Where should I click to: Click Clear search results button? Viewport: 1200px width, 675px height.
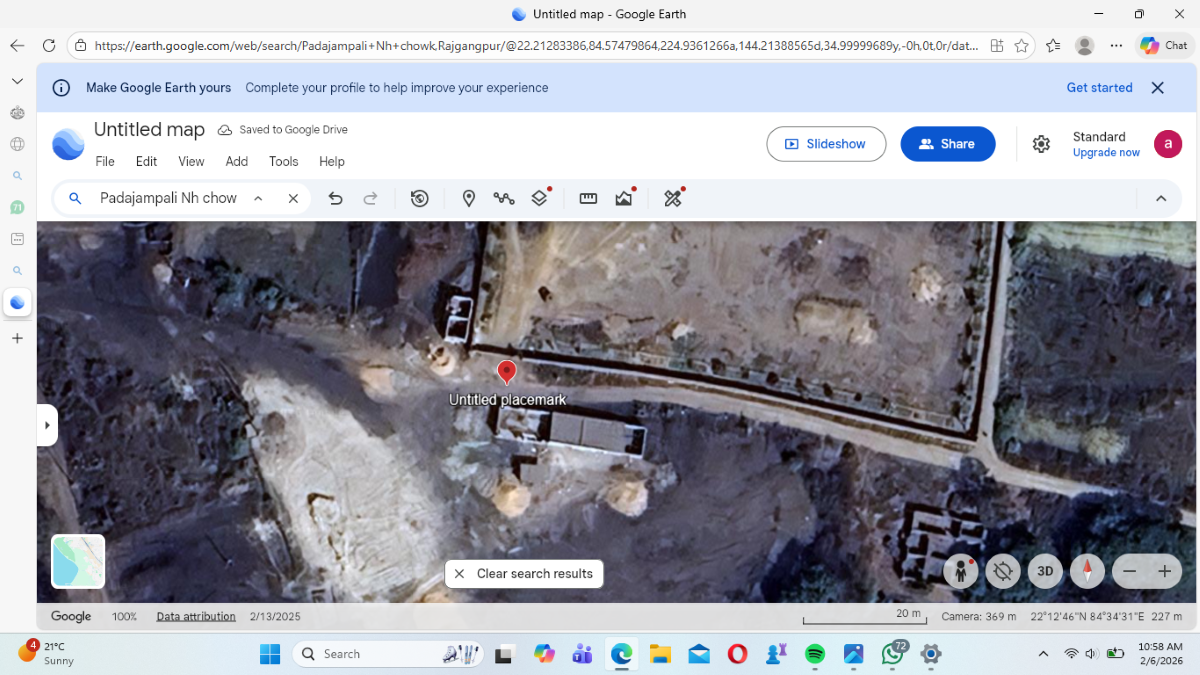click(524, 574)
